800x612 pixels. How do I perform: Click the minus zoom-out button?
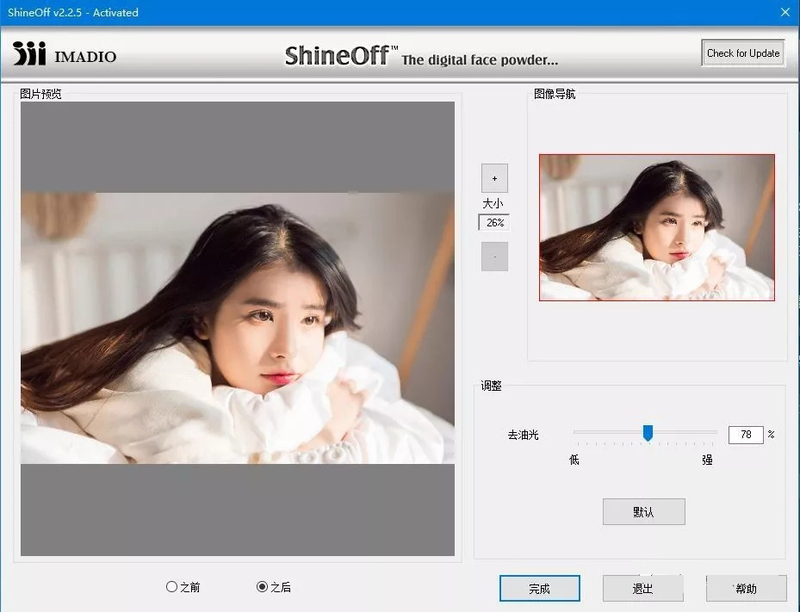[494, 257]
